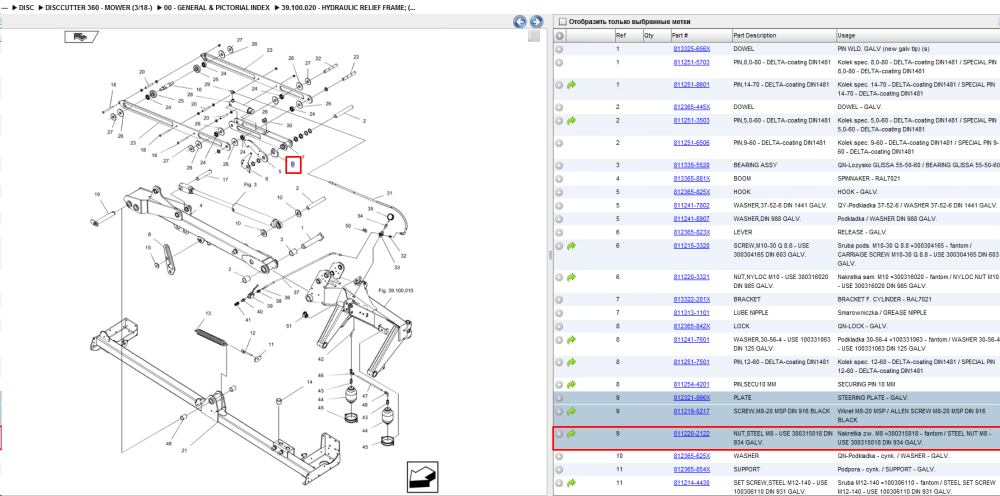The image size is (1000, 496).
Task: Click green arrow icon on WASHER,30-56-4 row
Action: coord(571,340)
